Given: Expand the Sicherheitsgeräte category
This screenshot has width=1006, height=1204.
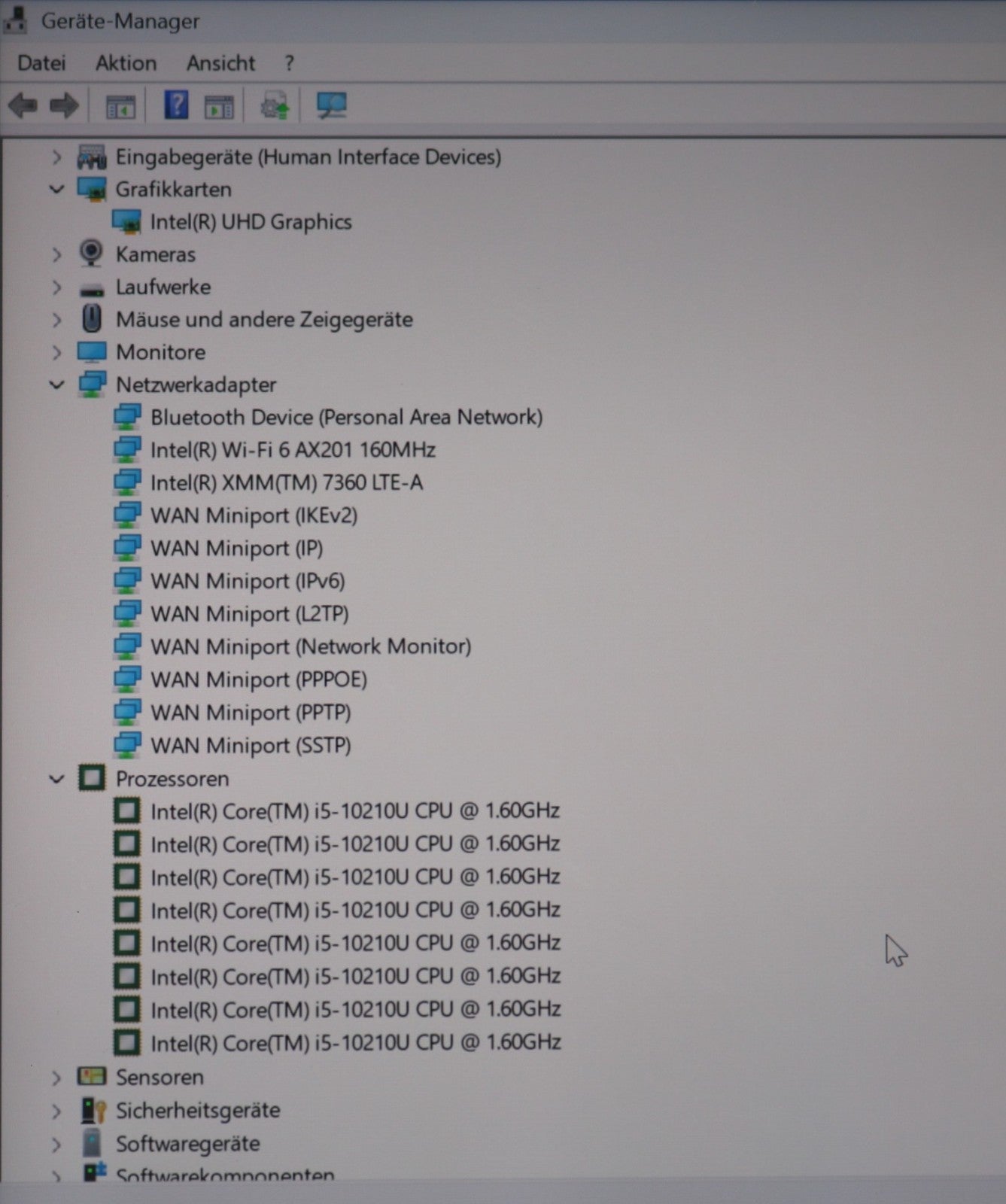Looking at the screenshot, I should pos(56,1111).
